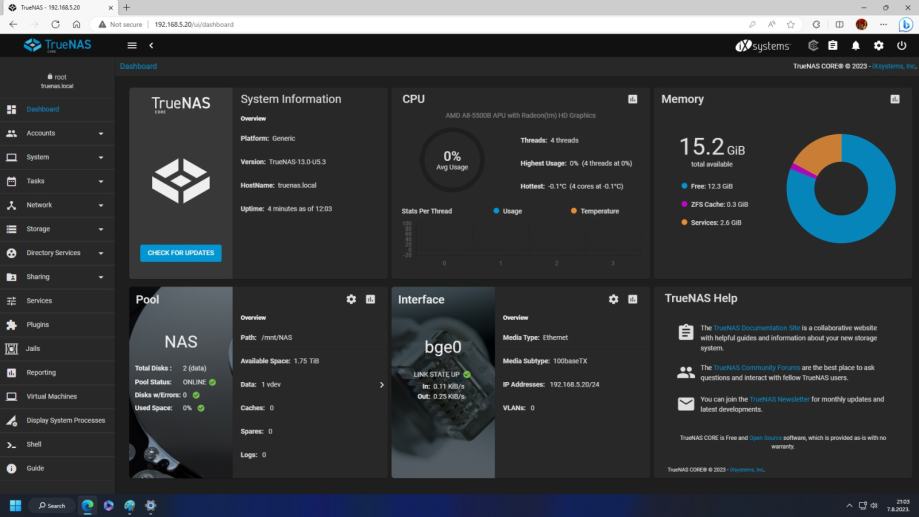
Task: Click the Memory donut chart
Action: [840, 188]
